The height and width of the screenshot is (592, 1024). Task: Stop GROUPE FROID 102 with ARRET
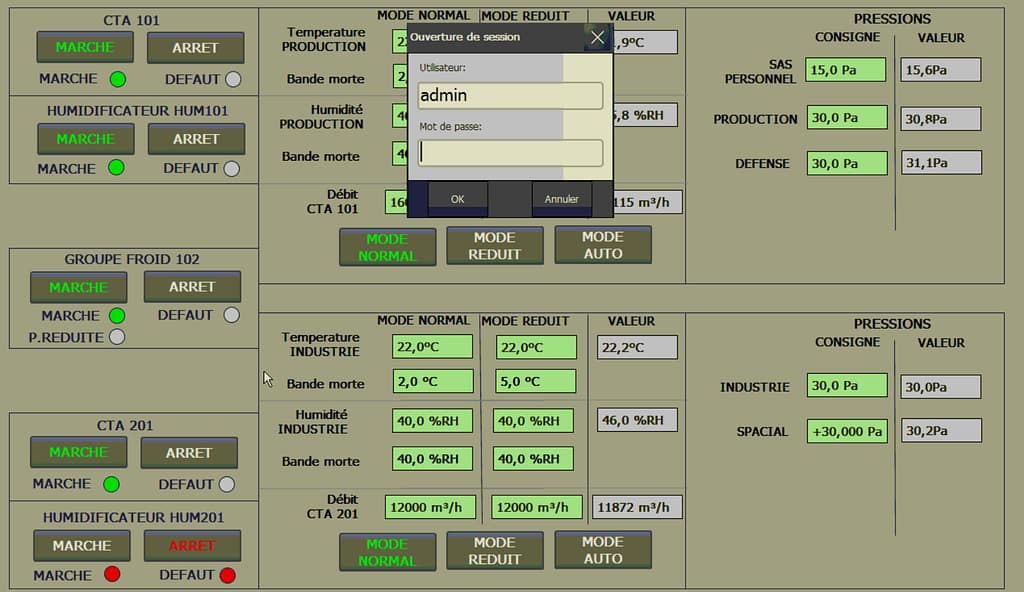(x=192, y=287)
